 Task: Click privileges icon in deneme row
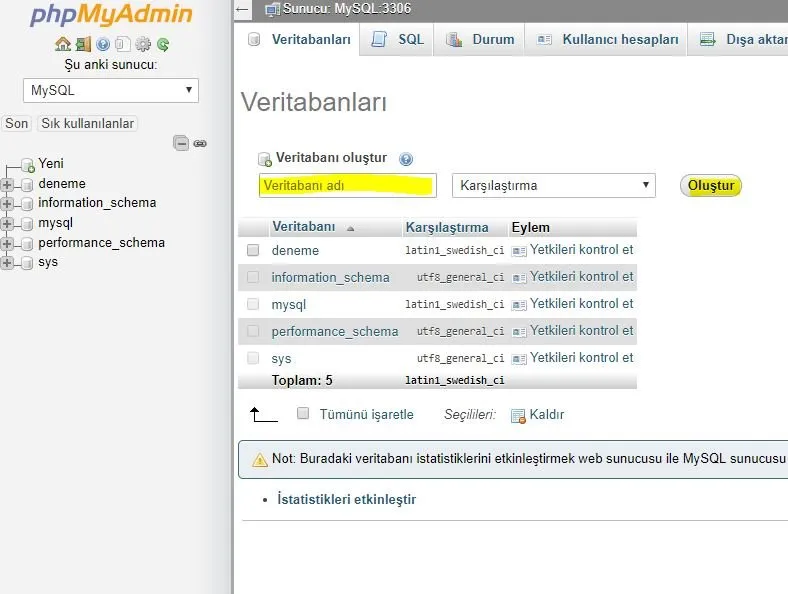pos(519,250)
